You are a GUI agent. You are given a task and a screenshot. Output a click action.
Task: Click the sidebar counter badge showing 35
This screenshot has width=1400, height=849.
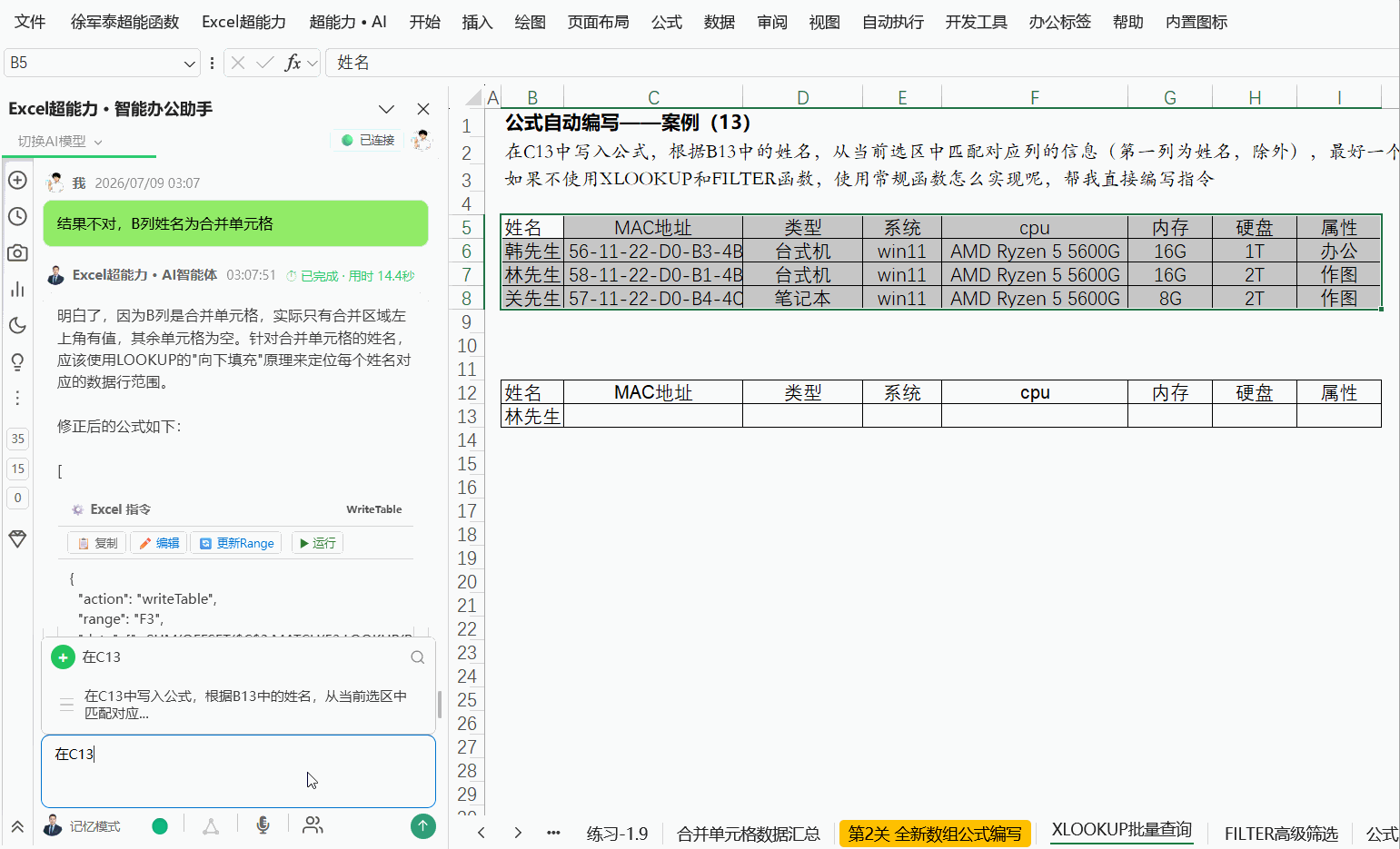(17, 439)
